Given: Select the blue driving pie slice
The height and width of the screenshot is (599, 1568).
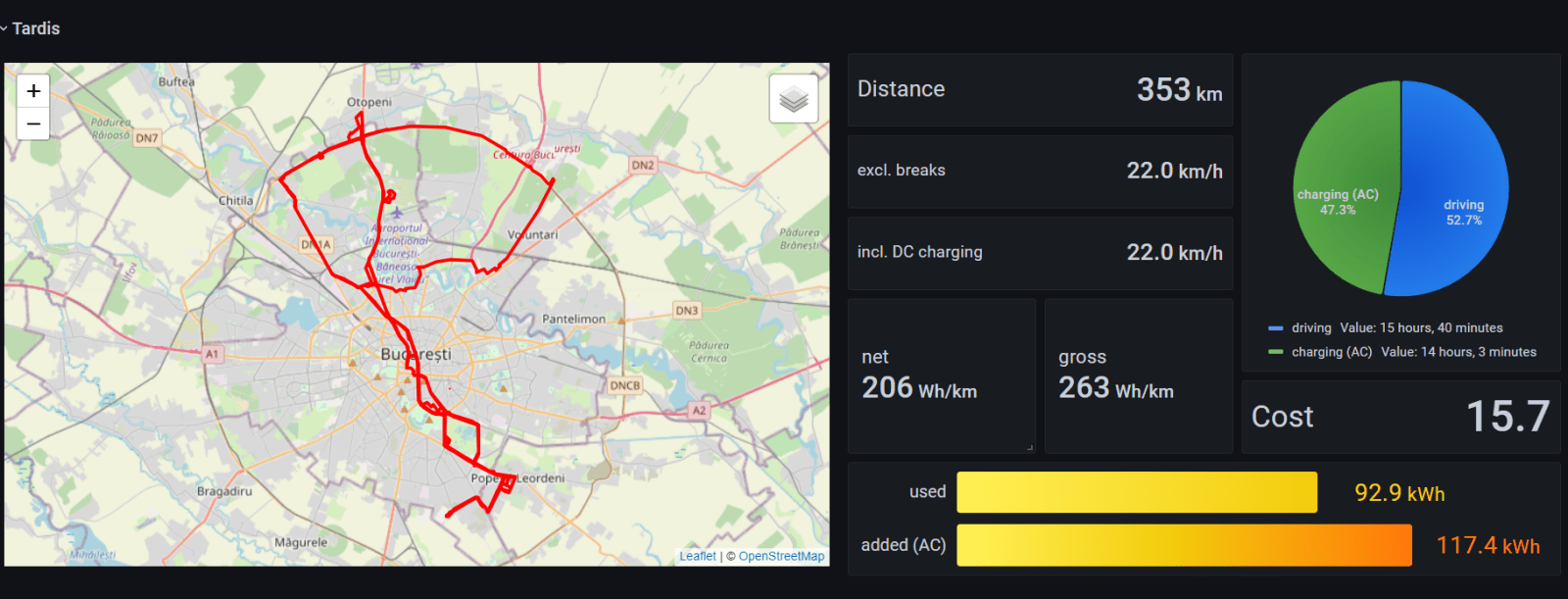Looking at the screenshot, I should (1455, 186).
